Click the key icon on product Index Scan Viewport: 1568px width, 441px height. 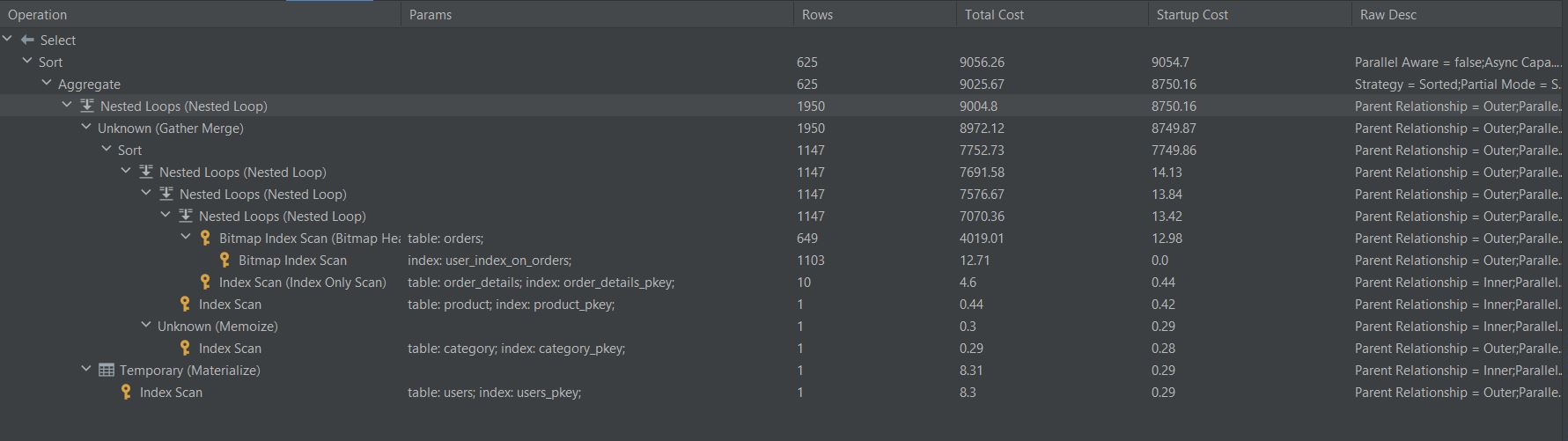pos(185,305)
